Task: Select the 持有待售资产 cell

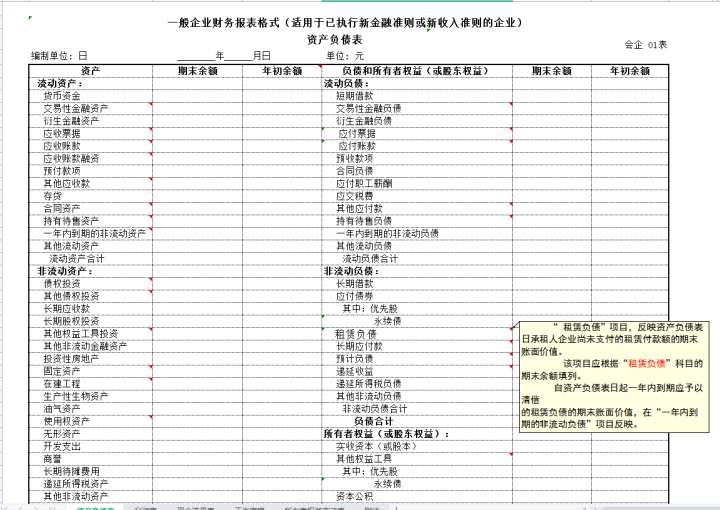Action: pyautogui.click(x=90, y=221)
